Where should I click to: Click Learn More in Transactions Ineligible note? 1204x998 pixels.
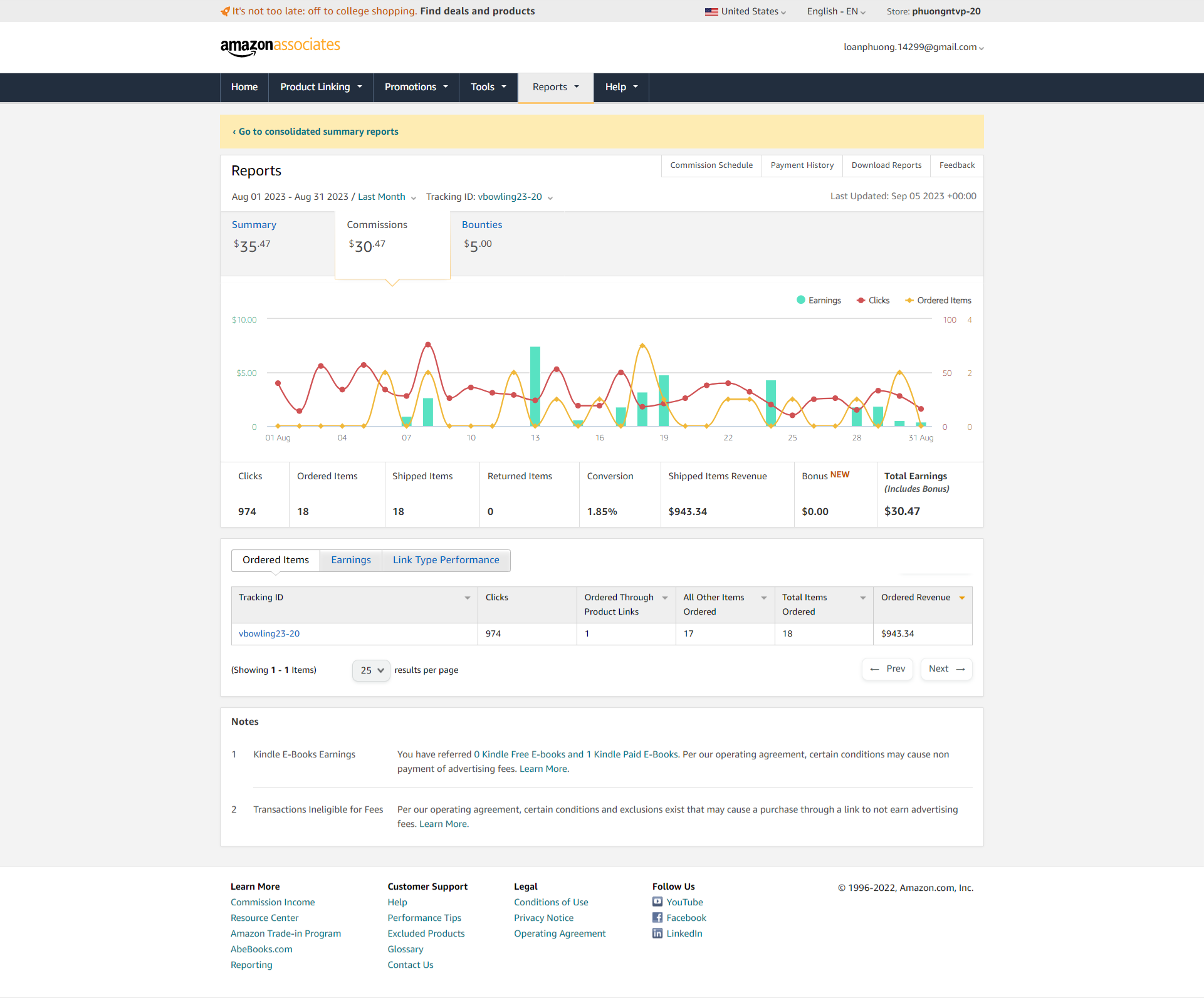(x=443, y=824)
